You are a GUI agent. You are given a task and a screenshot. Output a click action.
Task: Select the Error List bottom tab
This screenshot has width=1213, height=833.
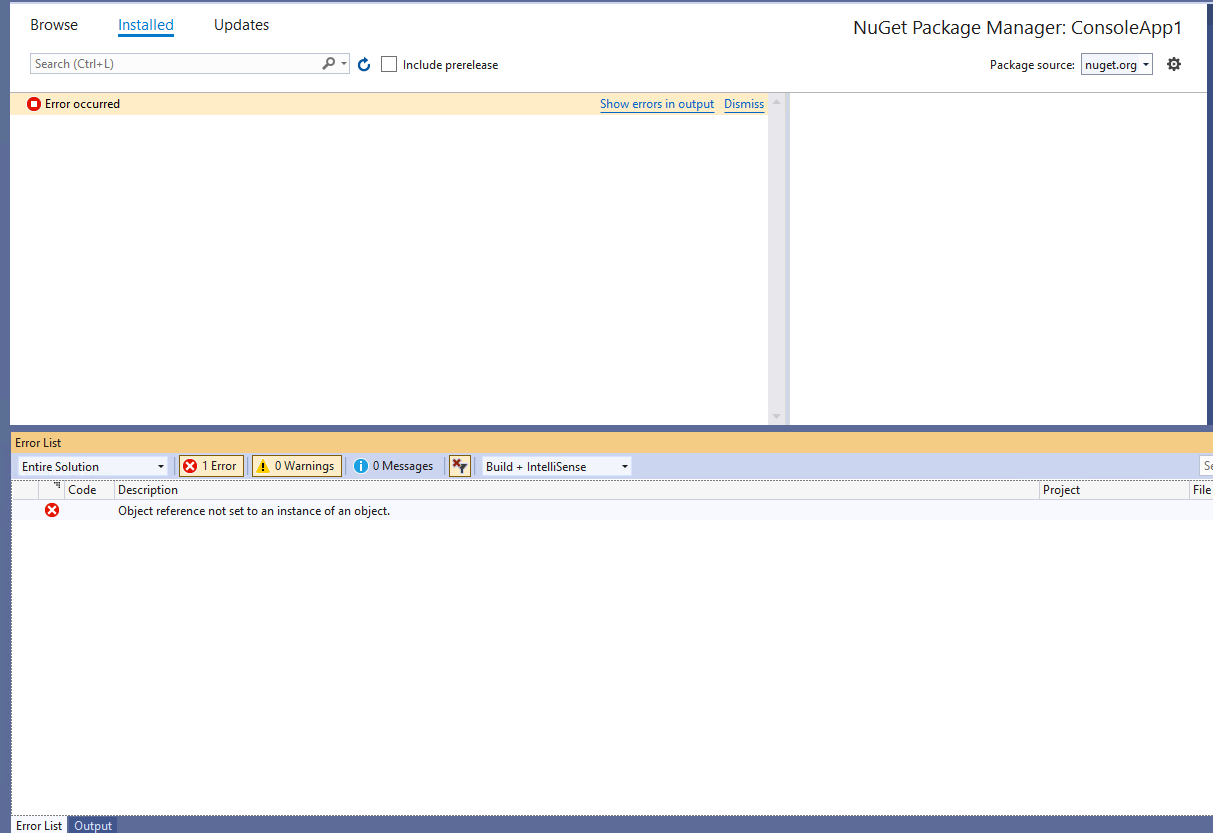(x=39, y=825)
